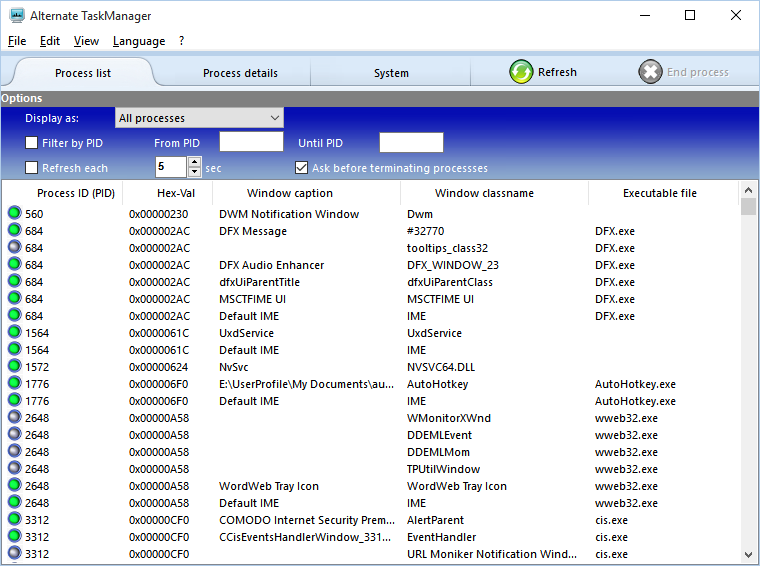The height and width of the screenshot is (566, 760).
Task: Click the Alternate TaskManager title bar icon
Action: 17,16
